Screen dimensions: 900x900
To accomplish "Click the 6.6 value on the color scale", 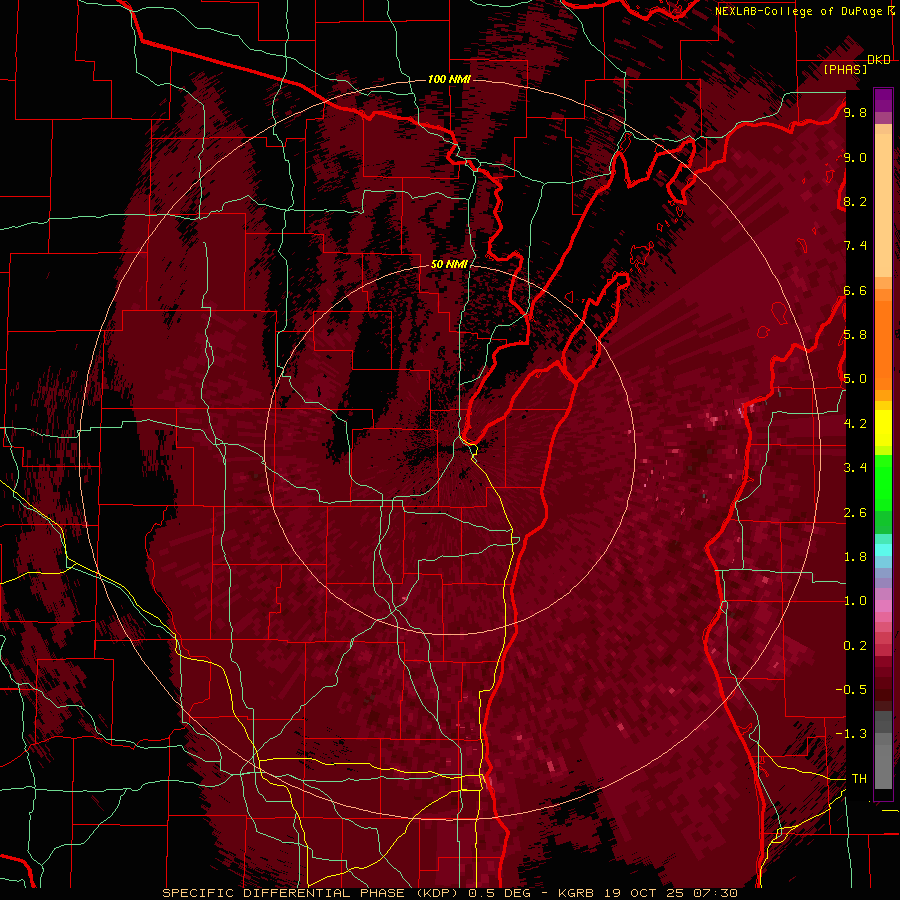I will (855, 290).
